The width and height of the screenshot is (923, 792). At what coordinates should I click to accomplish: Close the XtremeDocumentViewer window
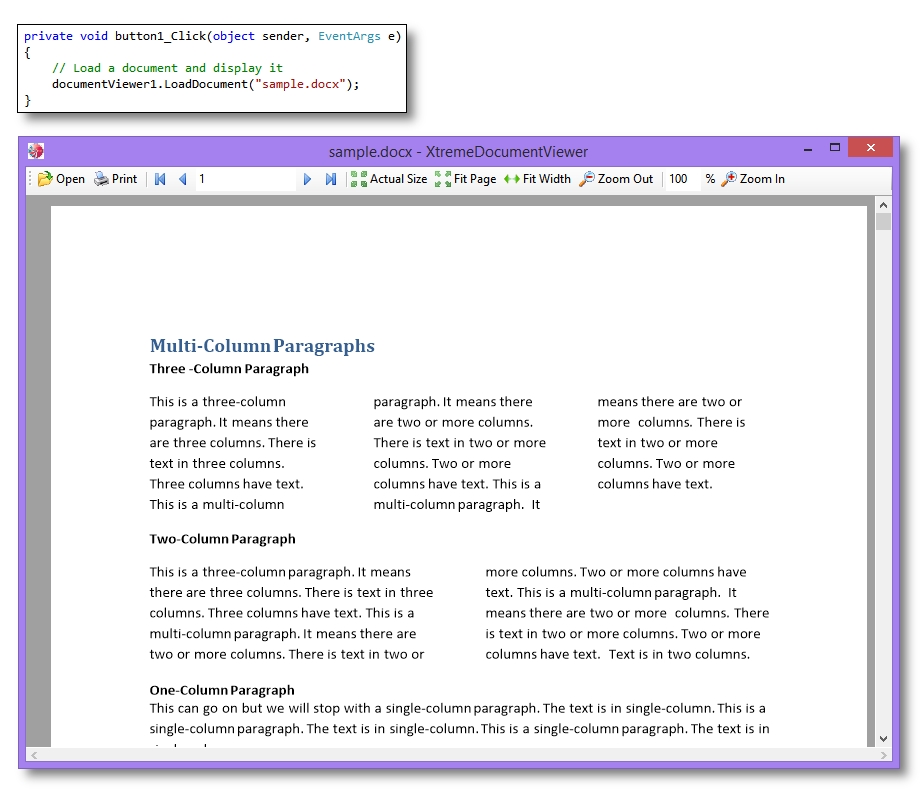[x=871, y=147]
